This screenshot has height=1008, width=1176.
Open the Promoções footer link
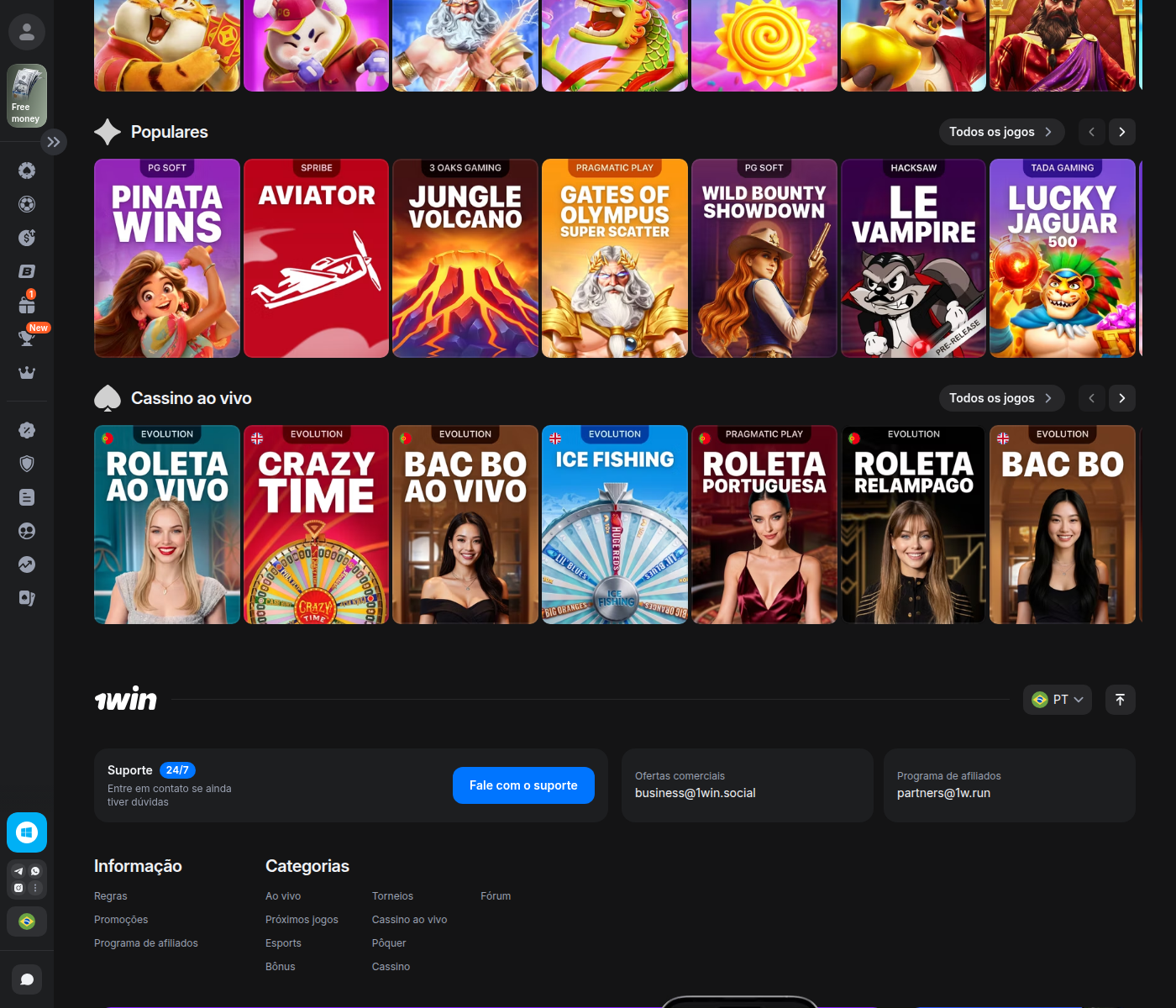point(121,920)
